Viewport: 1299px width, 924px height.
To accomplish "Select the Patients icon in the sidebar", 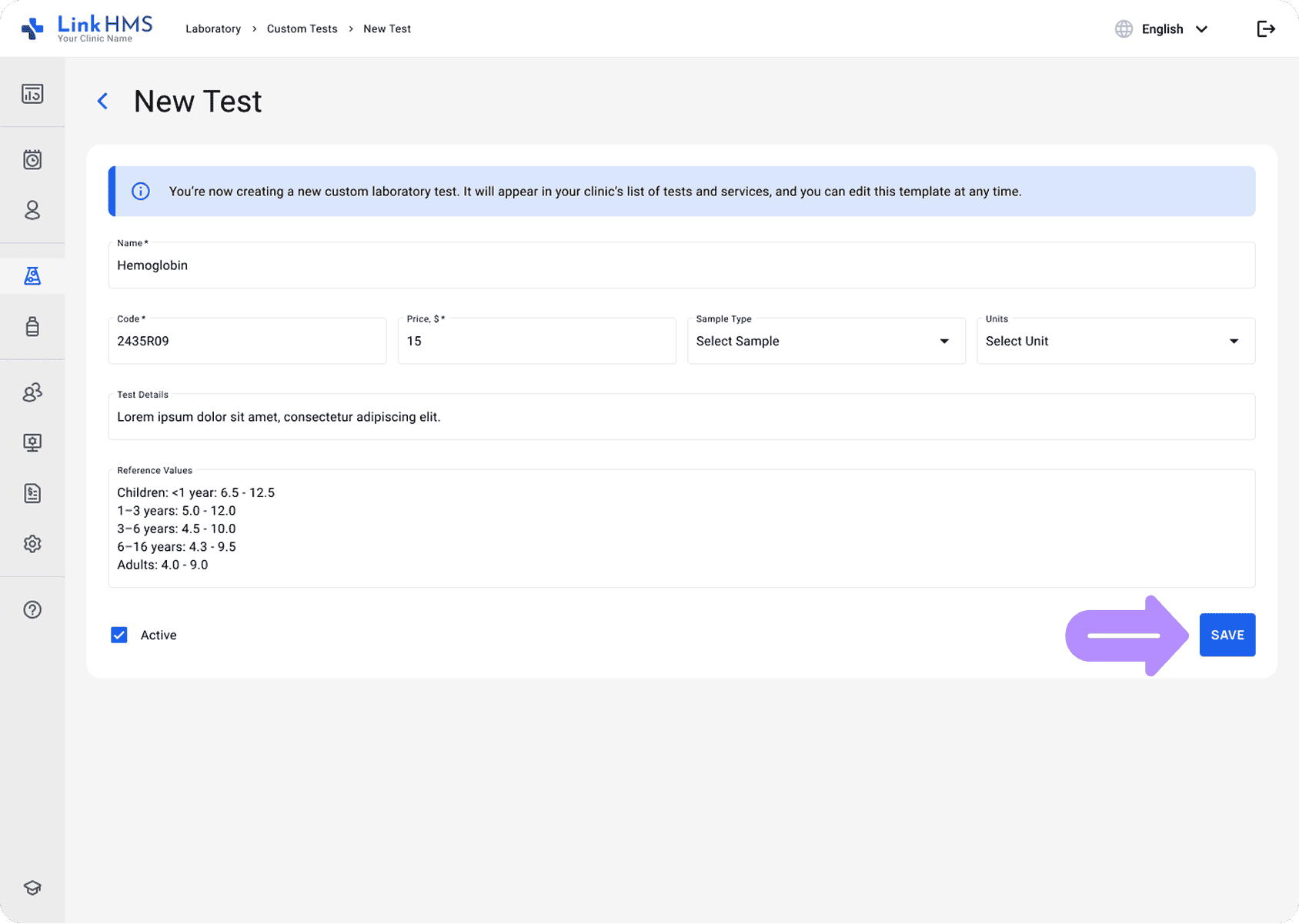I will (32, 210).
